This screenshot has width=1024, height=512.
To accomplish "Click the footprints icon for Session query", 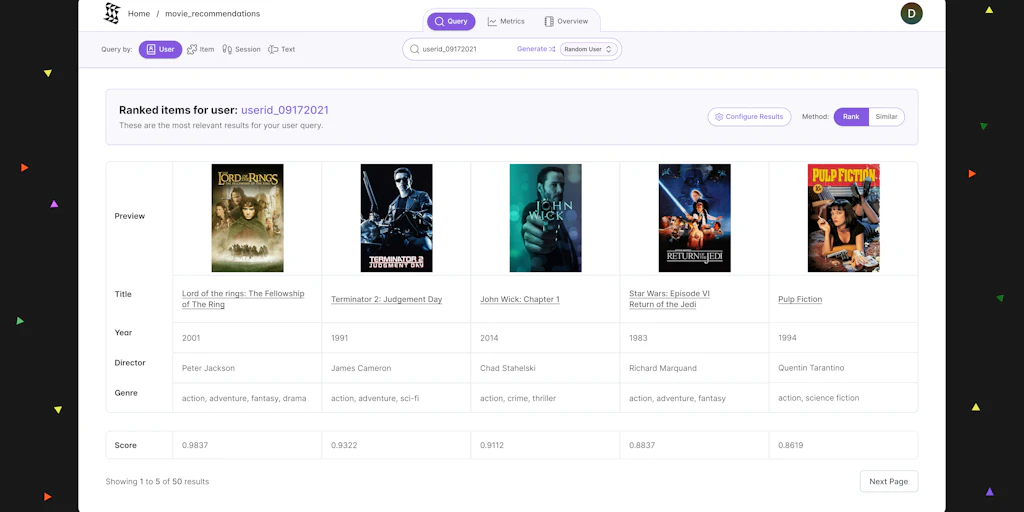I will [227, 49].
